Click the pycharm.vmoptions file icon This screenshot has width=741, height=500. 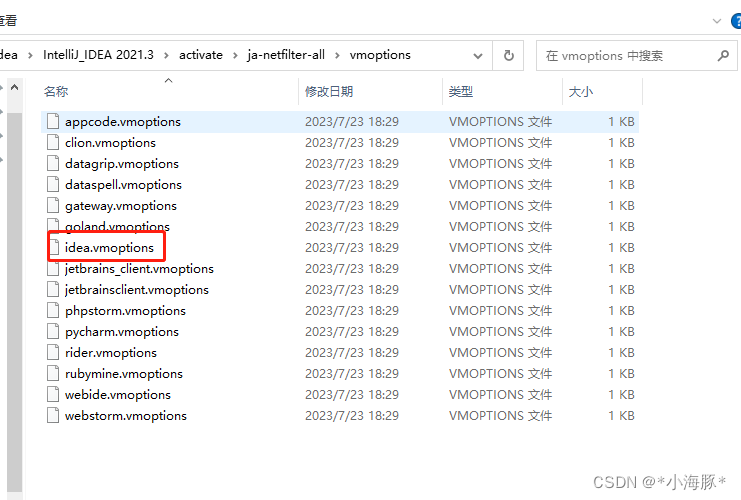(x=53, y=332)
